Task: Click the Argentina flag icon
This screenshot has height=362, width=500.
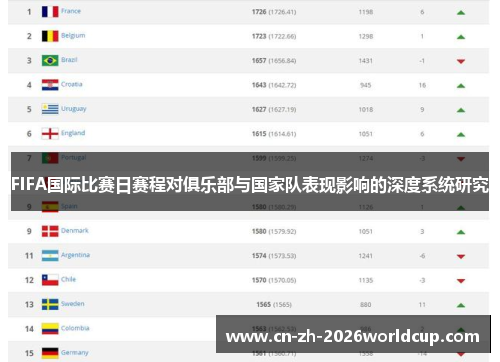Action: coord(50,256)
